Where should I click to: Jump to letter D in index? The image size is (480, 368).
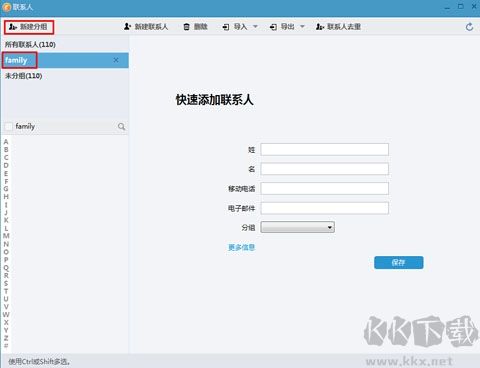tap(6, 165)
